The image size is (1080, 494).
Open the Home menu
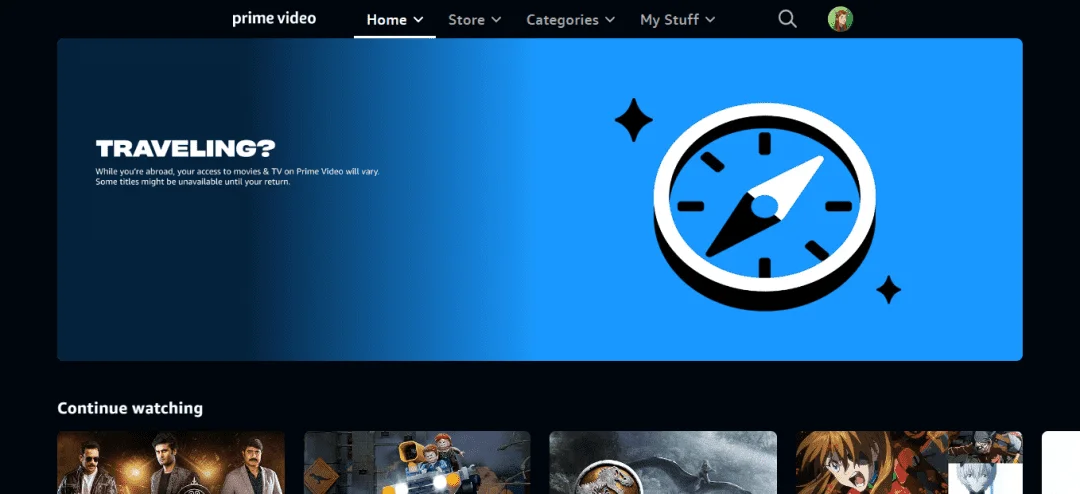pyautogui.click(x=395, y=20)
